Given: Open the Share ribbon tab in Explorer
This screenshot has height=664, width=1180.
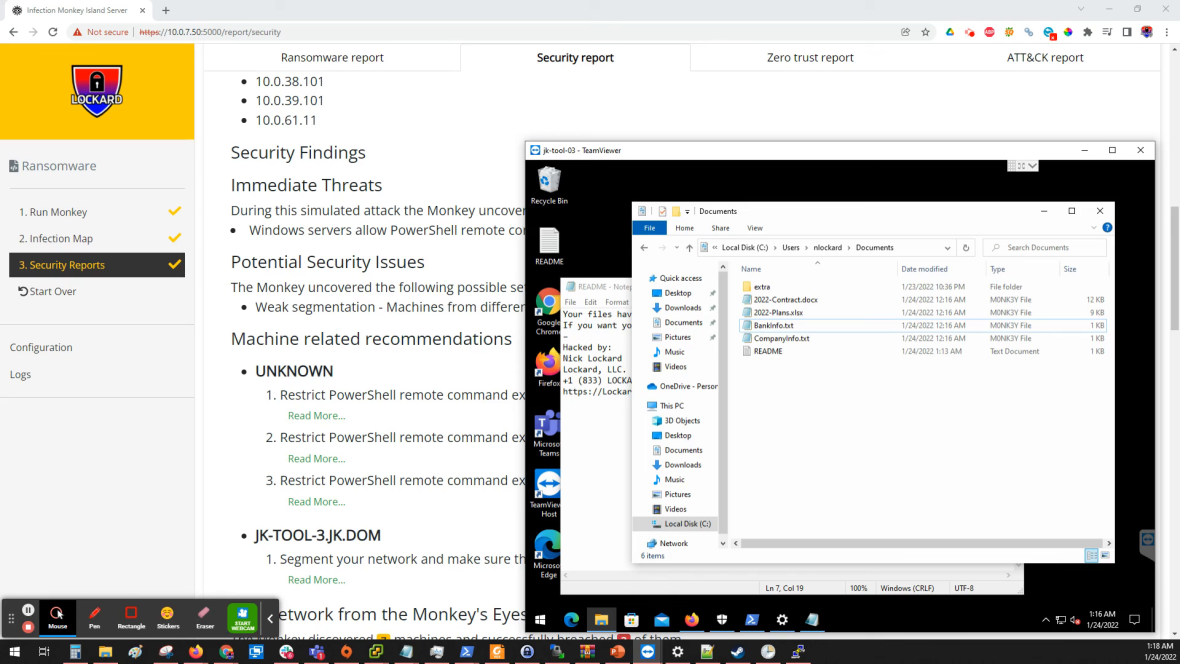Looking at the screenshot, I should pyautogui.click(x=720, y=228).
